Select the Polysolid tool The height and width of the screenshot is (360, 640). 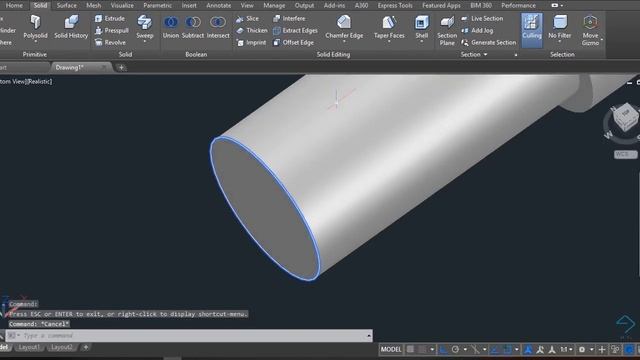point(36,27)
